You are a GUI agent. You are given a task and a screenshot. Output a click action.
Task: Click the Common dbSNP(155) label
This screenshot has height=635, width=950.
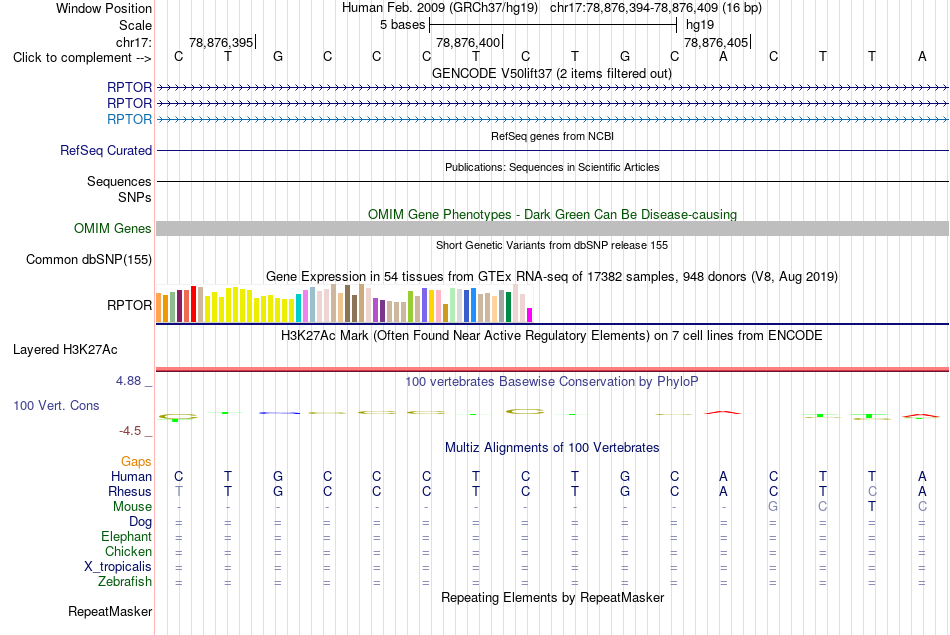point(88,259)
